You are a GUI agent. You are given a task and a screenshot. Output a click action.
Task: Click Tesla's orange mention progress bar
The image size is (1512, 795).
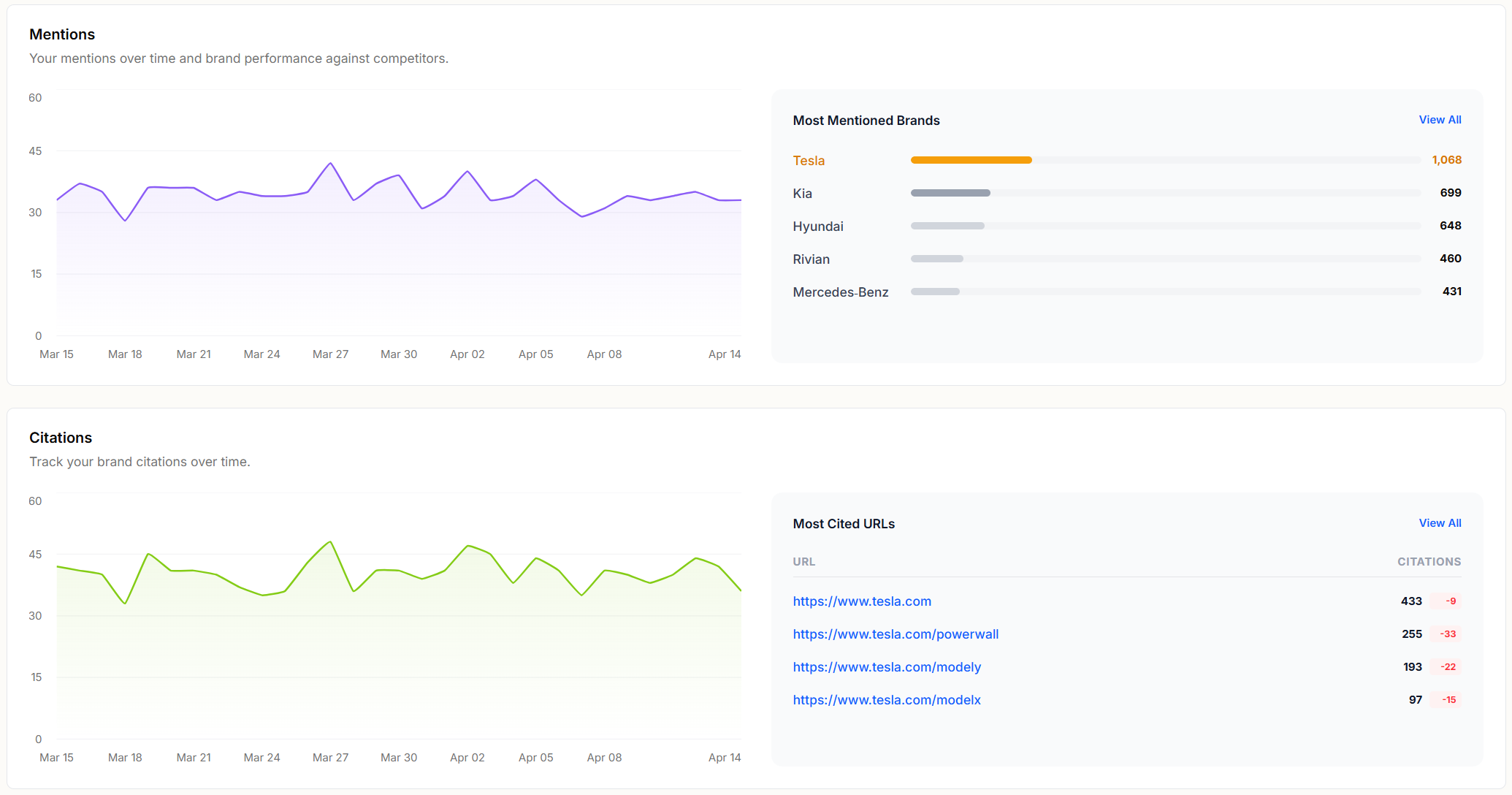click(971, 159)
